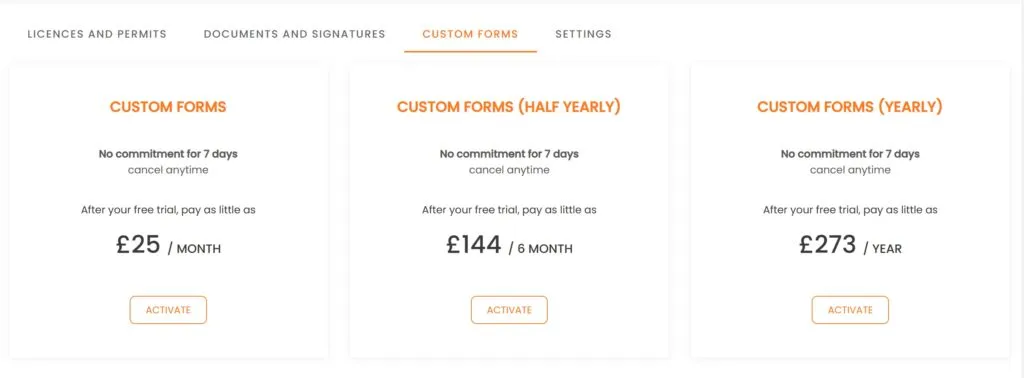Click the Custom Forms (Half Yearly) heading
This screenshot has height=378, width=1024.
click(x=509, y=107)
